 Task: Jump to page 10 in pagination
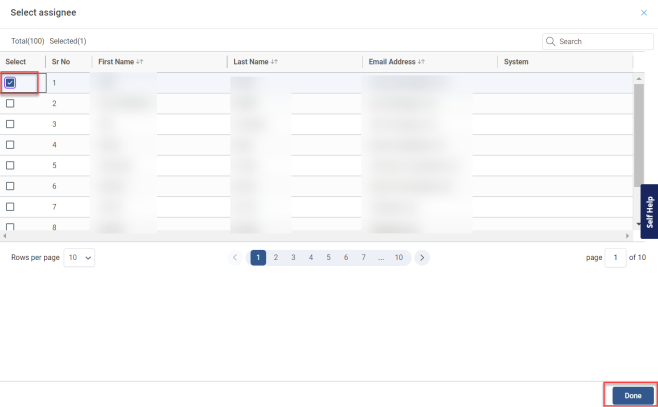[x=398, y=257]
